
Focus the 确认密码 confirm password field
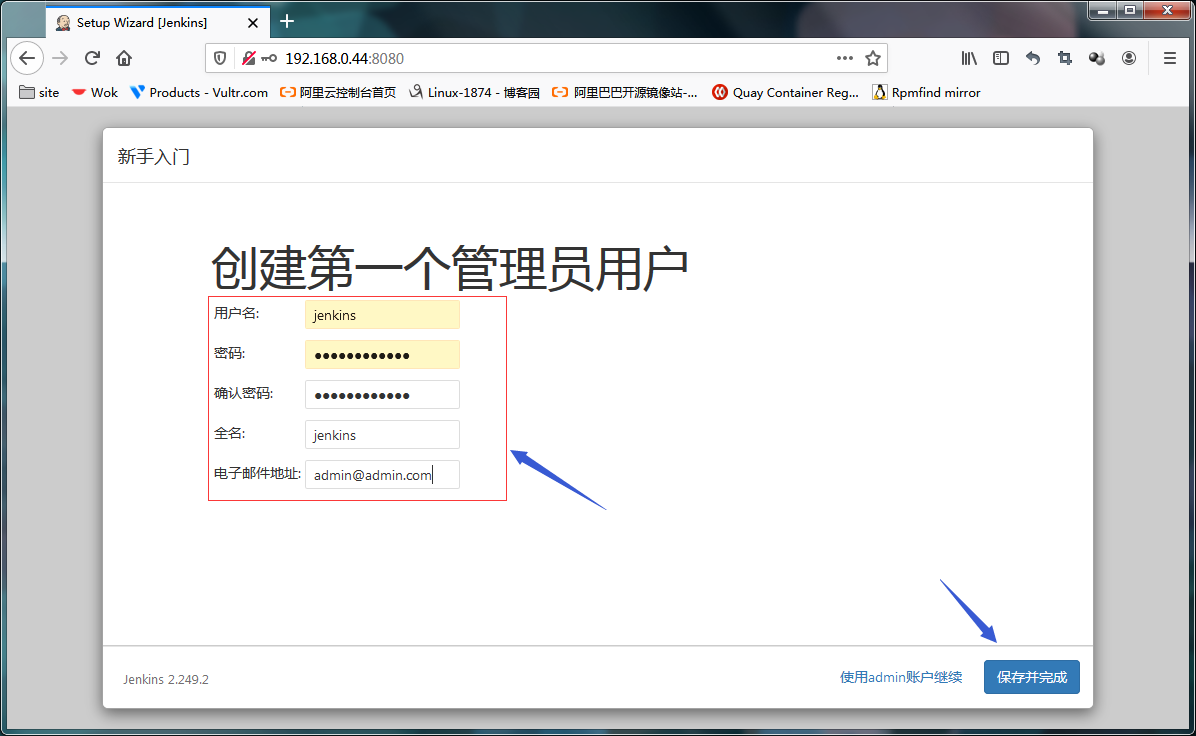382,395
